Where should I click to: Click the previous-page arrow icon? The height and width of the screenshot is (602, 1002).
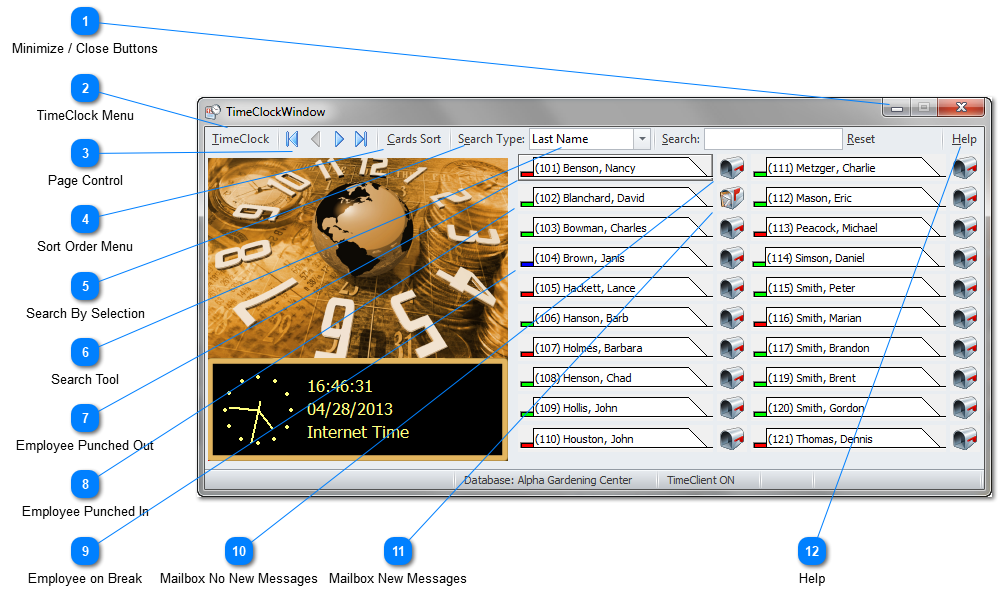(315, 139)
